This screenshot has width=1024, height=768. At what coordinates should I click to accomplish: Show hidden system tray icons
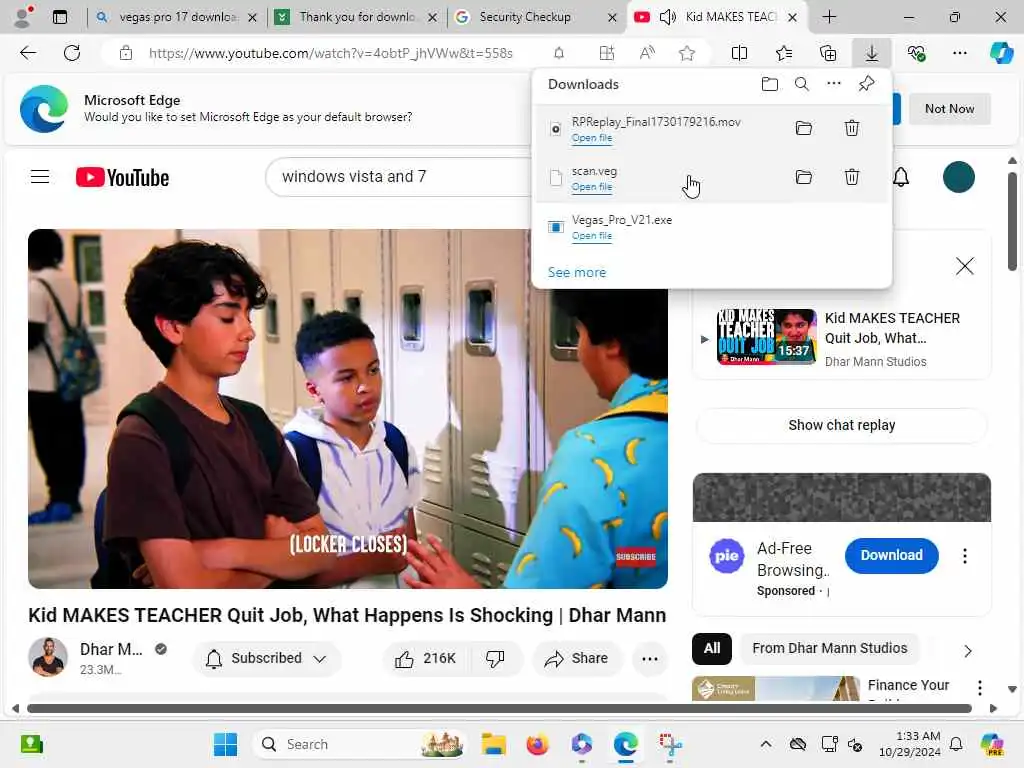coord(765,744)
